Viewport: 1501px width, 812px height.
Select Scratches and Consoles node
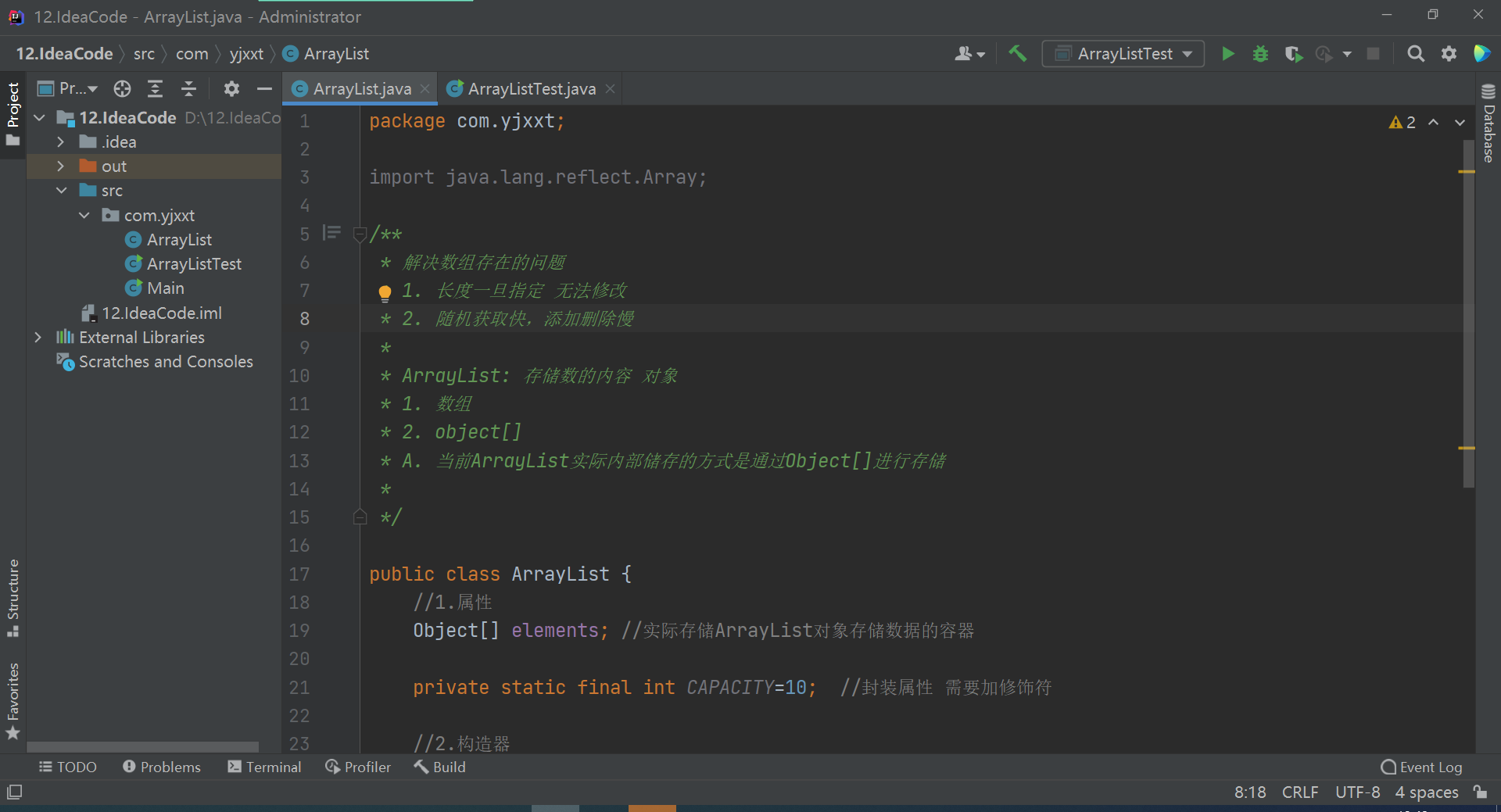point(155,362)
